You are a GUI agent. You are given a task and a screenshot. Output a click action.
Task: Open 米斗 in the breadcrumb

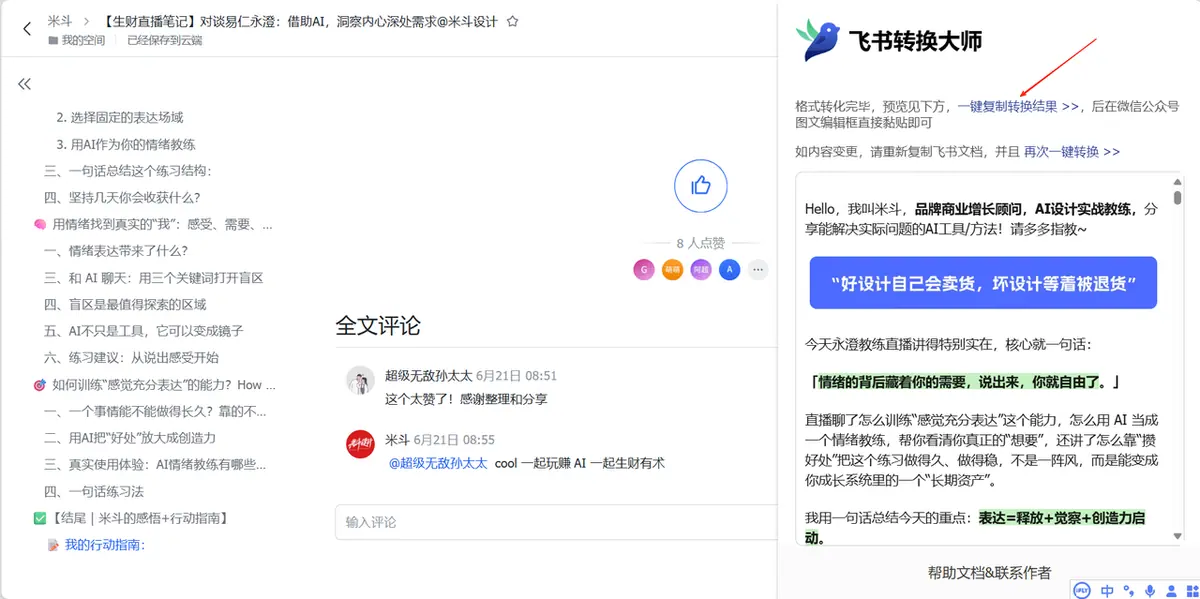[59, 21]
